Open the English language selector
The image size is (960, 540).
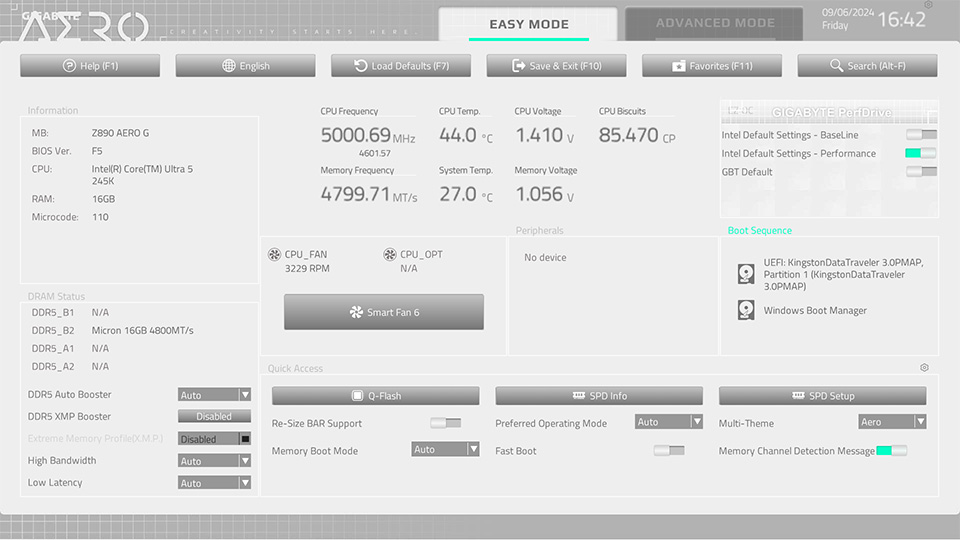coord(246,66)
